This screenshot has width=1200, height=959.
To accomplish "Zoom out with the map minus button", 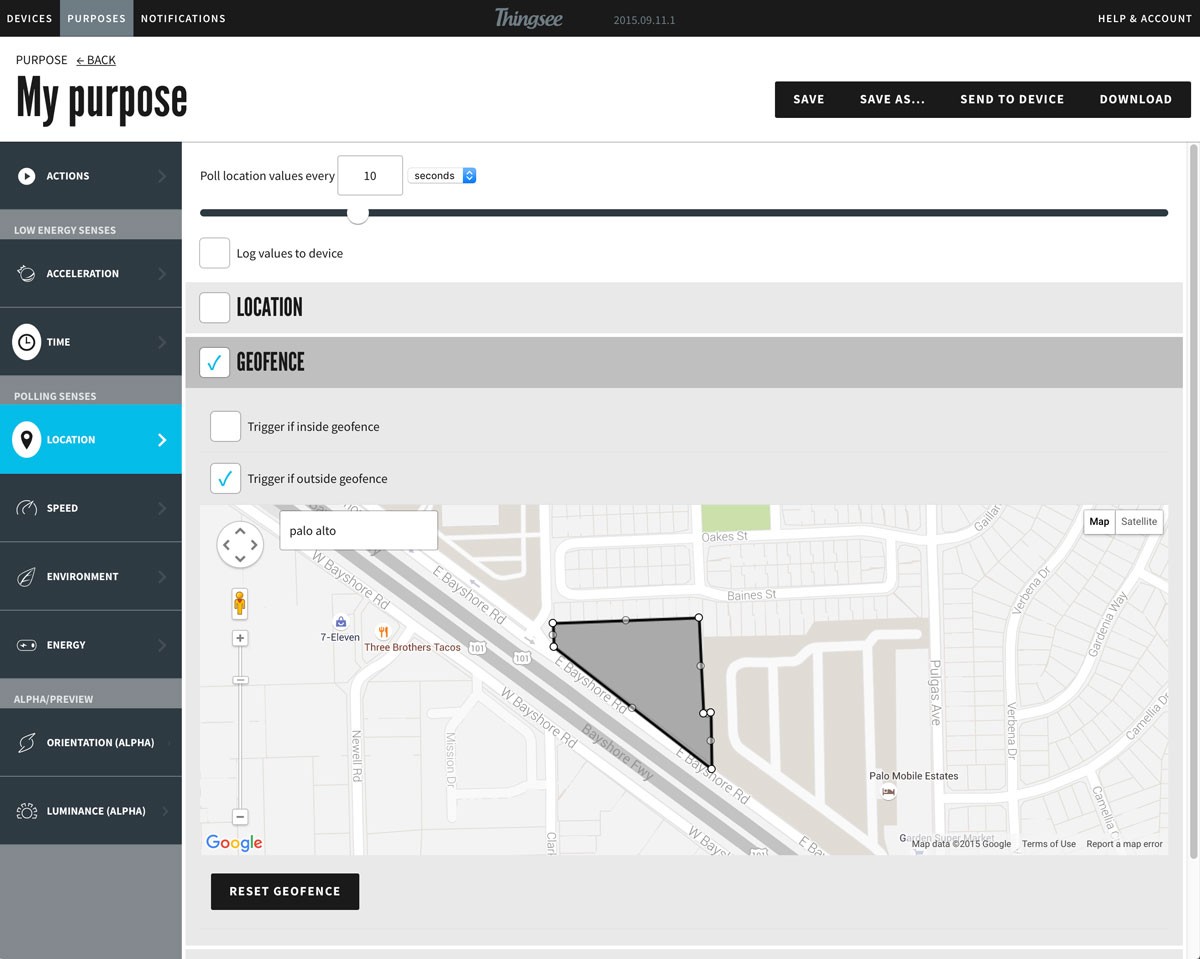I will coord(240,817).
